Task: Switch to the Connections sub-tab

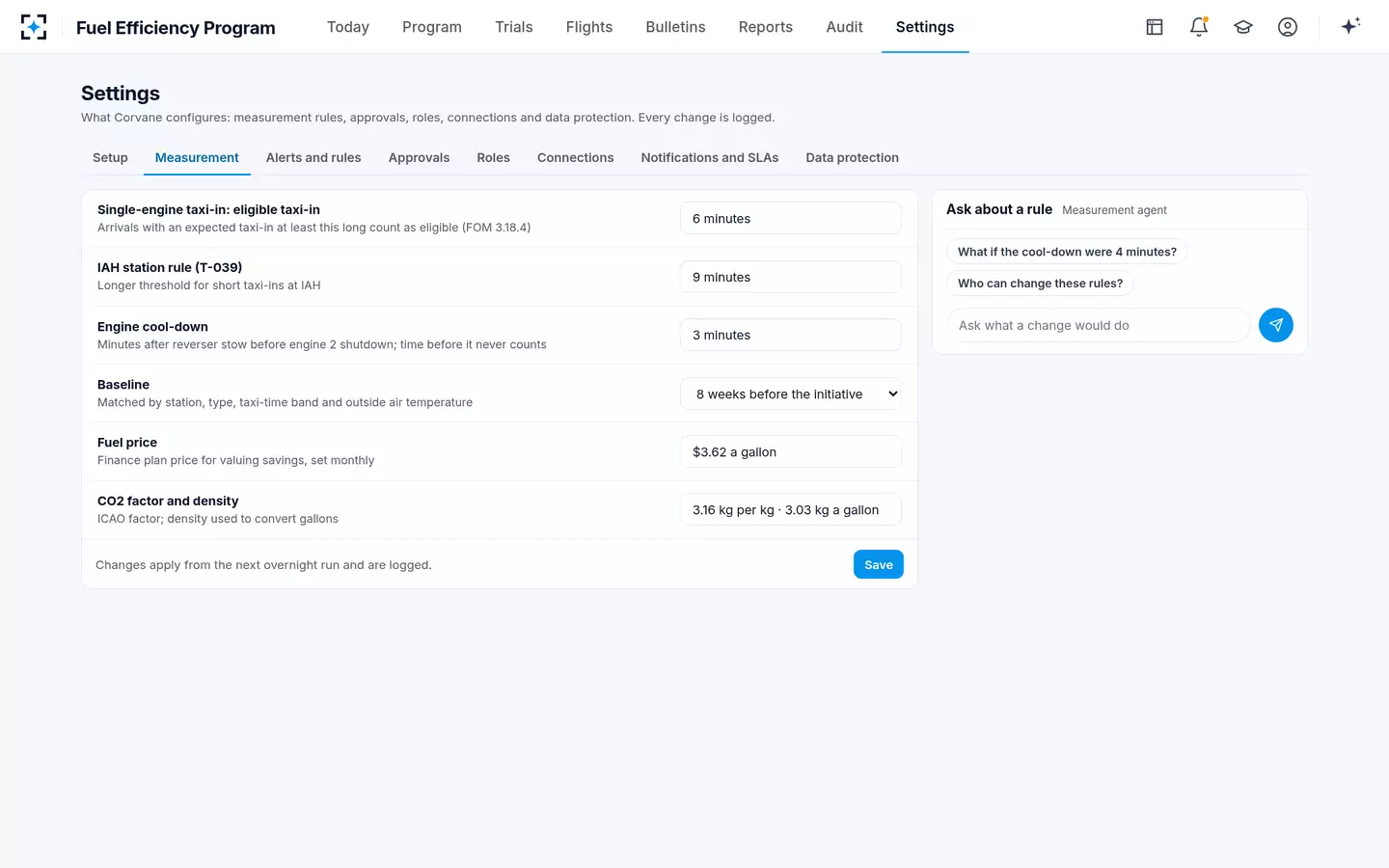Action: 576,157
